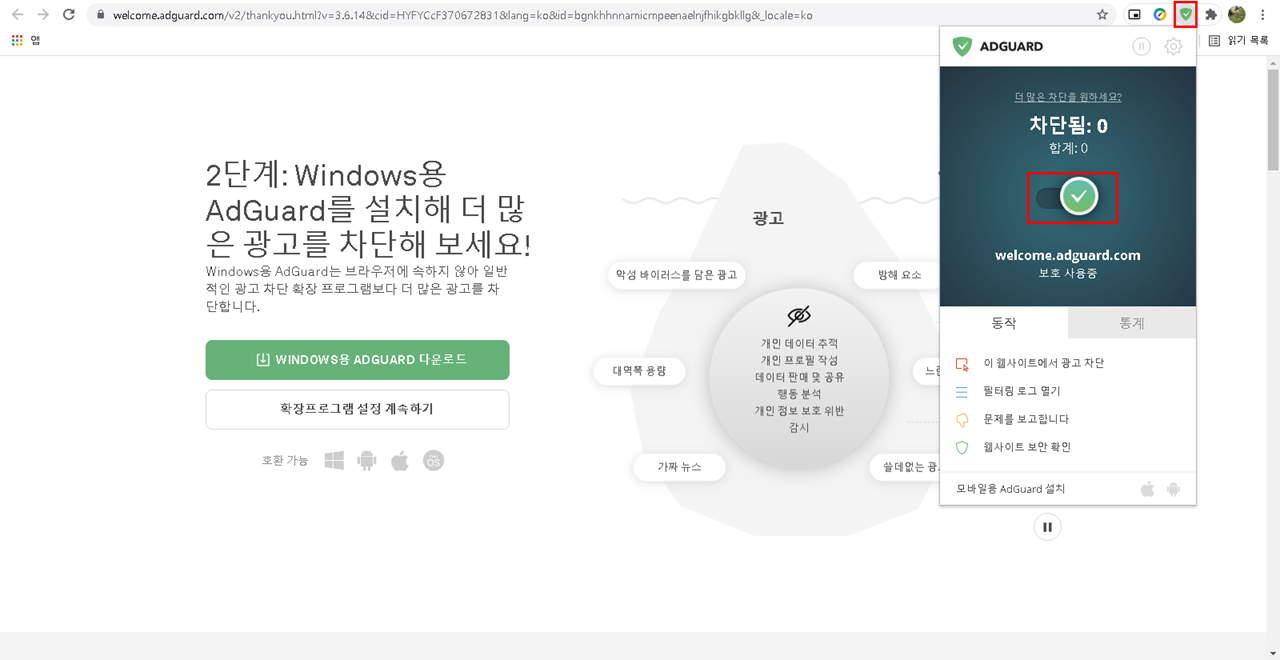Open the 앱 apps shortcut in bookmarks bar
The image size is (1280, 660).
pos(25,41)
